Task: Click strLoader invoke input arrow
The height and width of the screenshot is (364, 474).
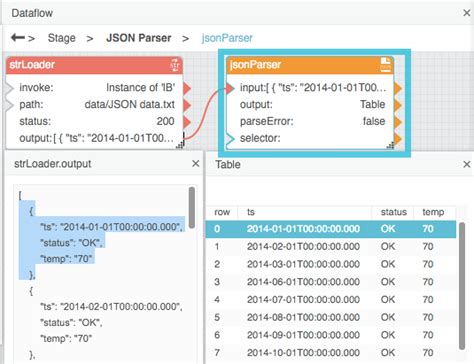Action: (10, 88)
